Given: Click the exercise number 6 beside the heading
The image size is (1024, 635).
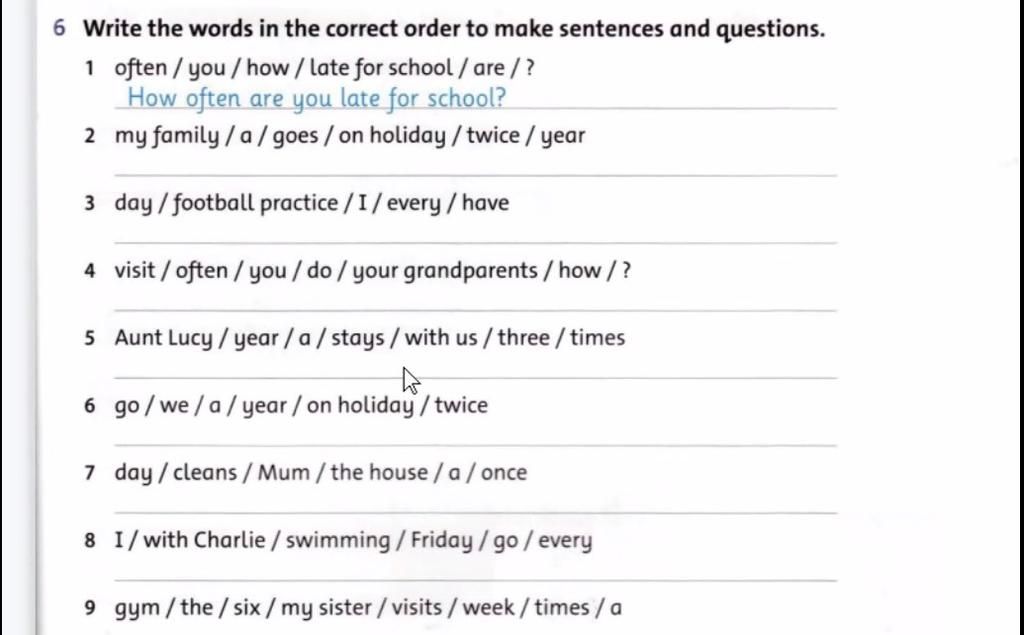Looking at the screenshot, I should (x=60, y=28).
